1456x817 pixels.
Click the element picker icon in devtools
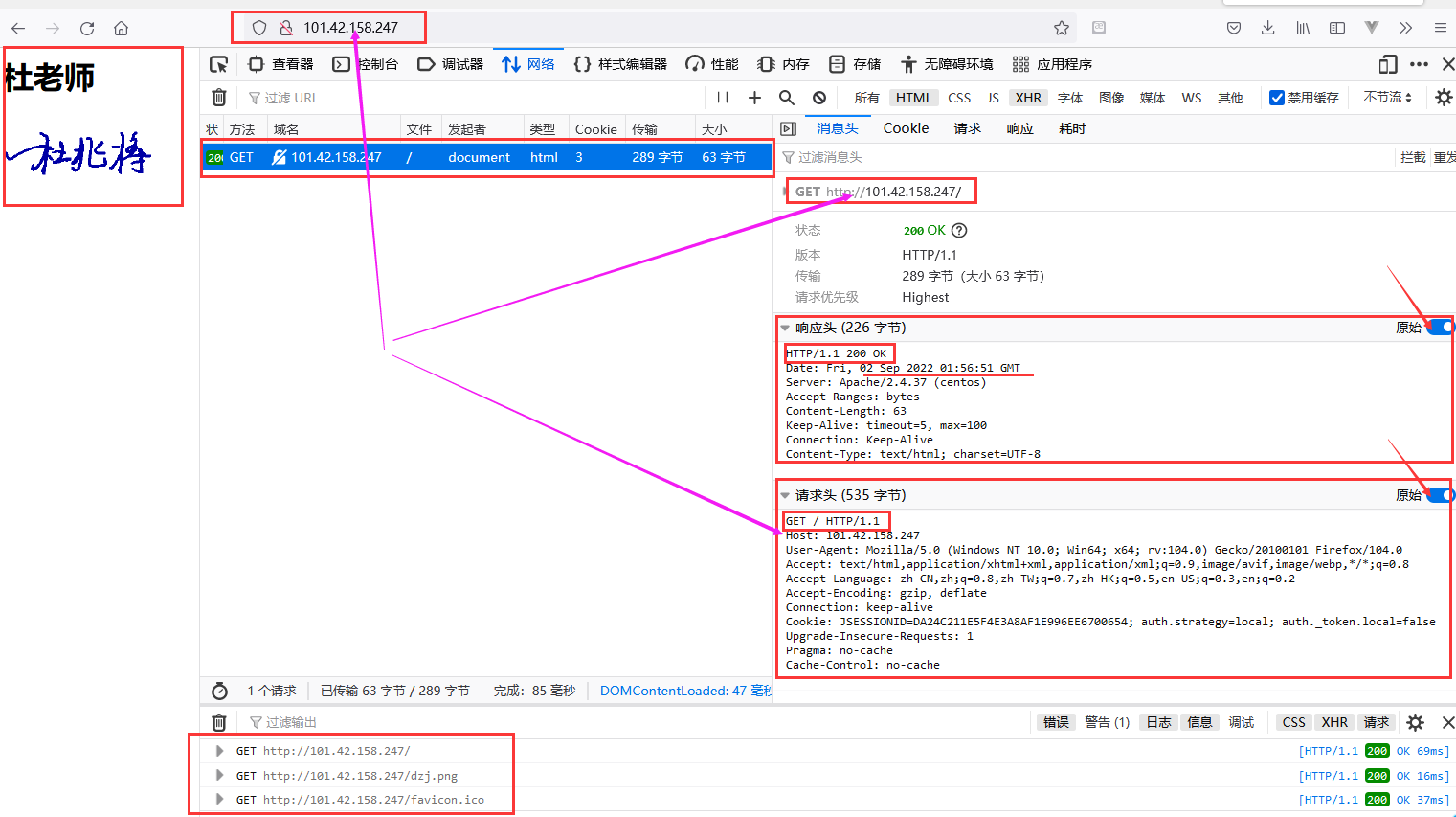(218, 64)
